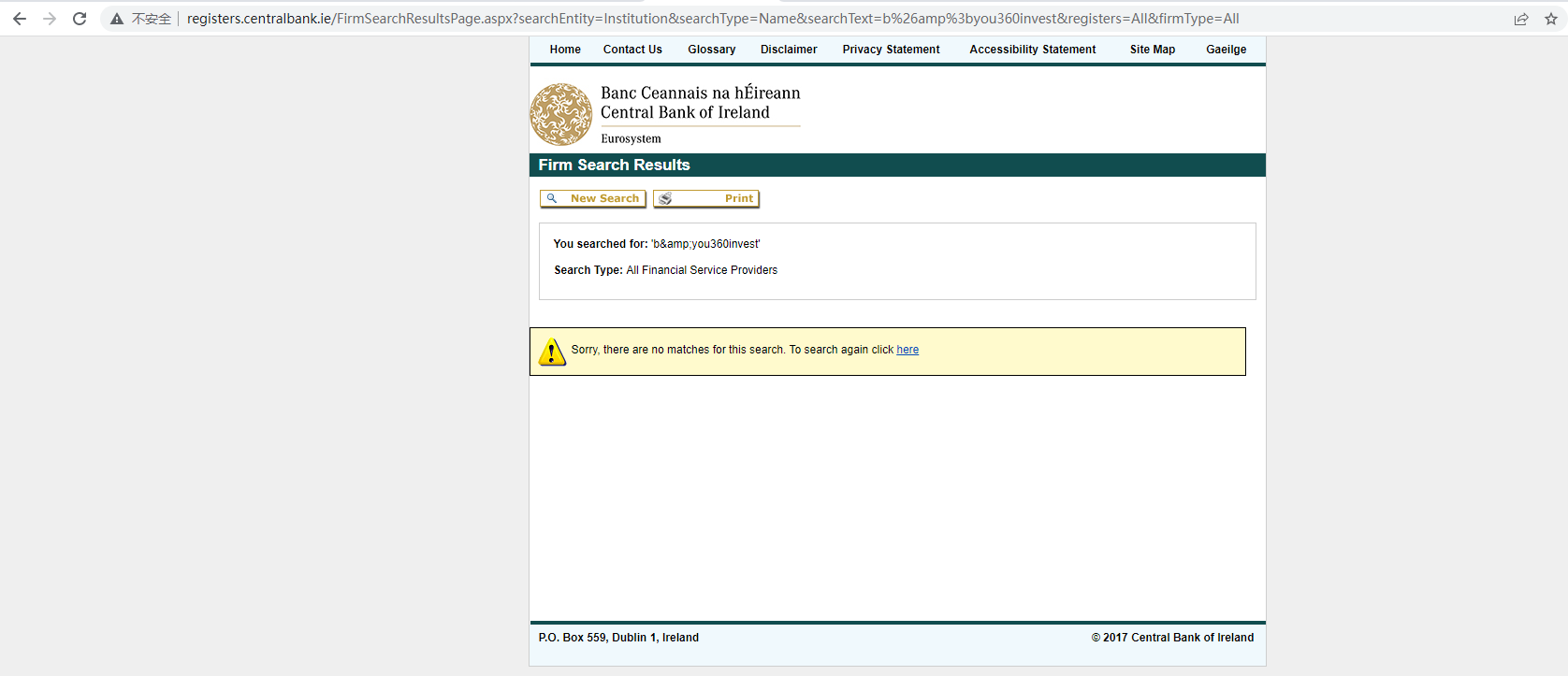Go forward in browser history
The image size is (1568, 676).
[50, 19]
